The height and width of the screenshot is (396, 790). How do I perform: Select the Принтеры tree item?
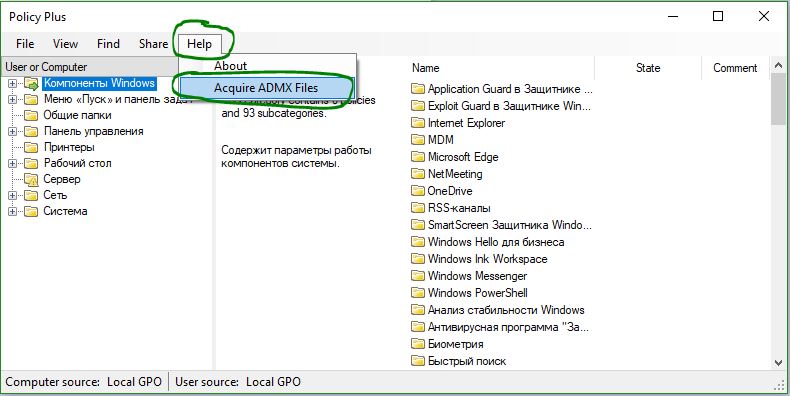[69, 147]
